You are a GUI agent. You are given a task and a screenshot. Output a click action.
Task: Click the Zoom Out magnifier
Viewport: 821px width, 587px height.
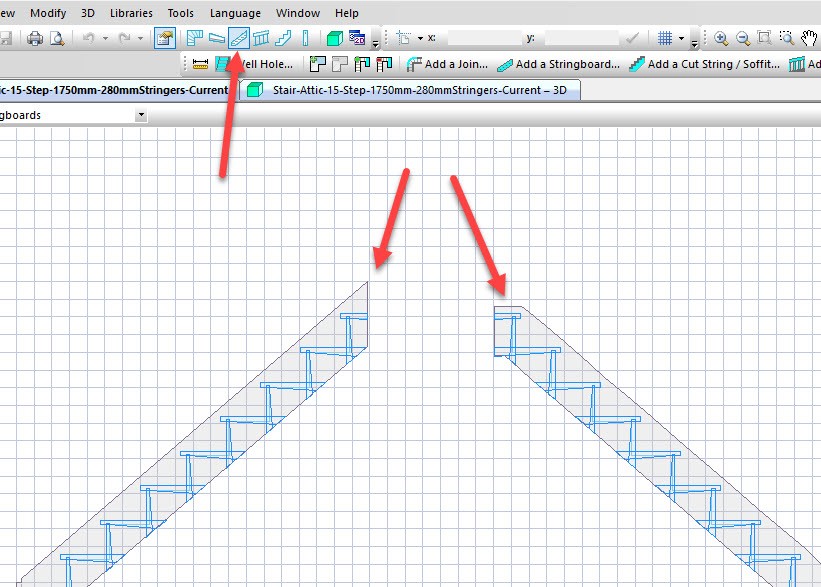(x=742, y=38)
